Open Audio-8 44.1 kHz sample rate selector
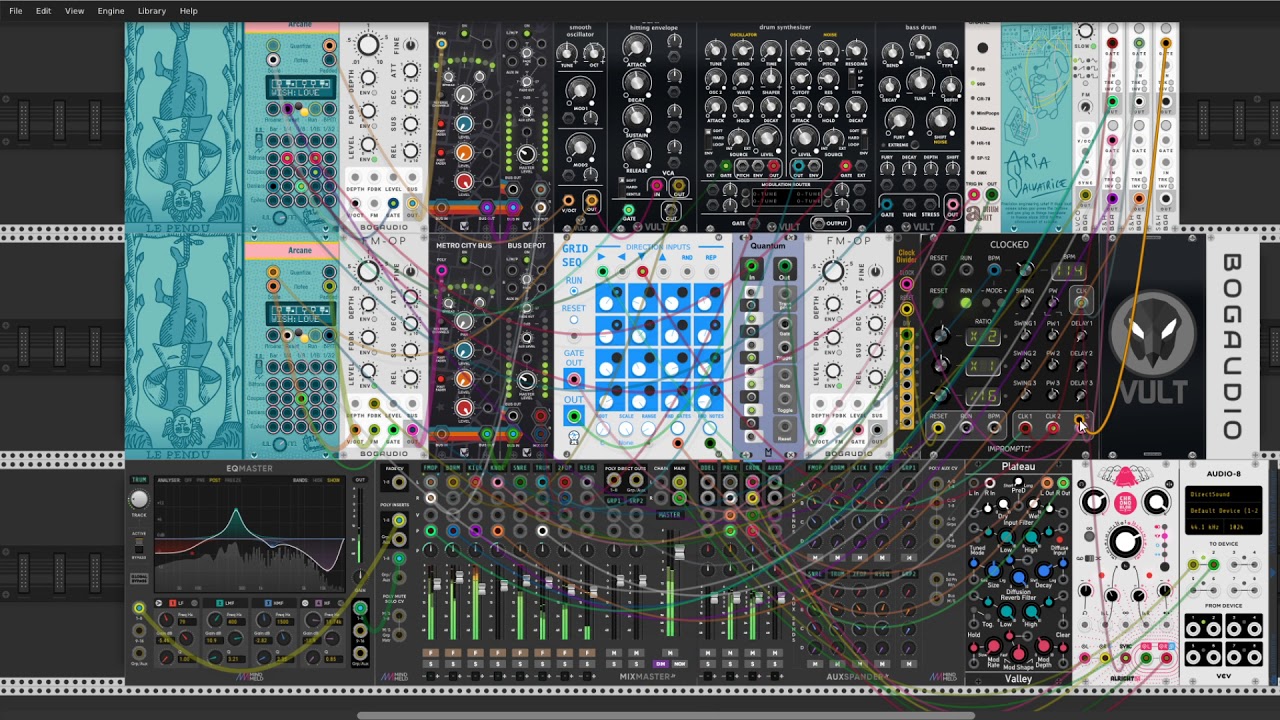 tap(1203, 527)
